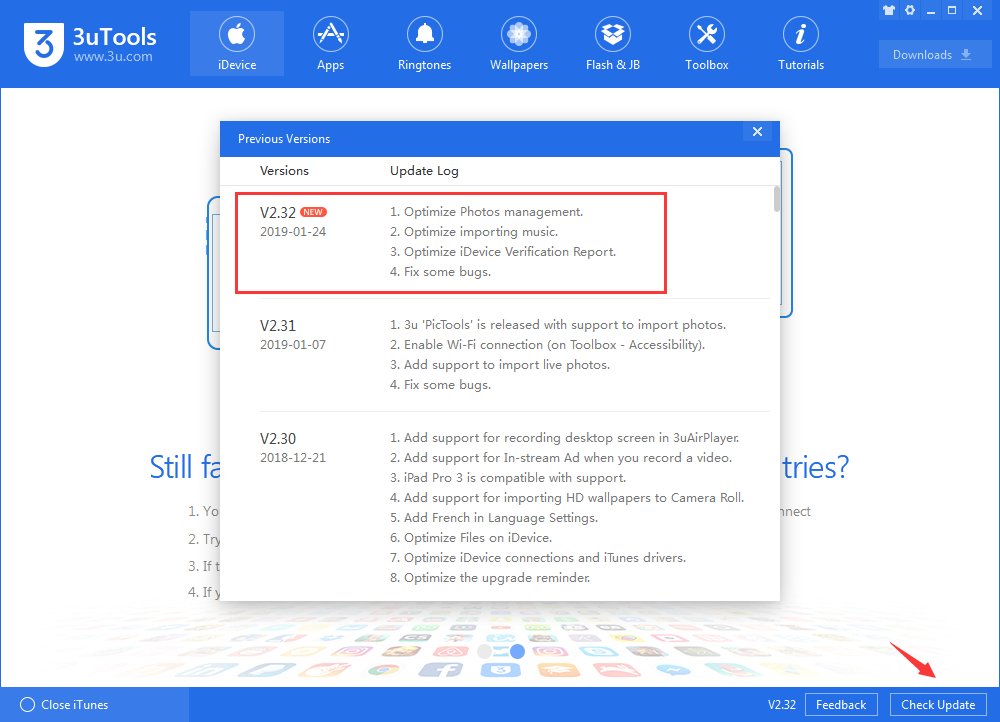
Task: Click the 2019-01-07 release date
Action: pos(293,344)
